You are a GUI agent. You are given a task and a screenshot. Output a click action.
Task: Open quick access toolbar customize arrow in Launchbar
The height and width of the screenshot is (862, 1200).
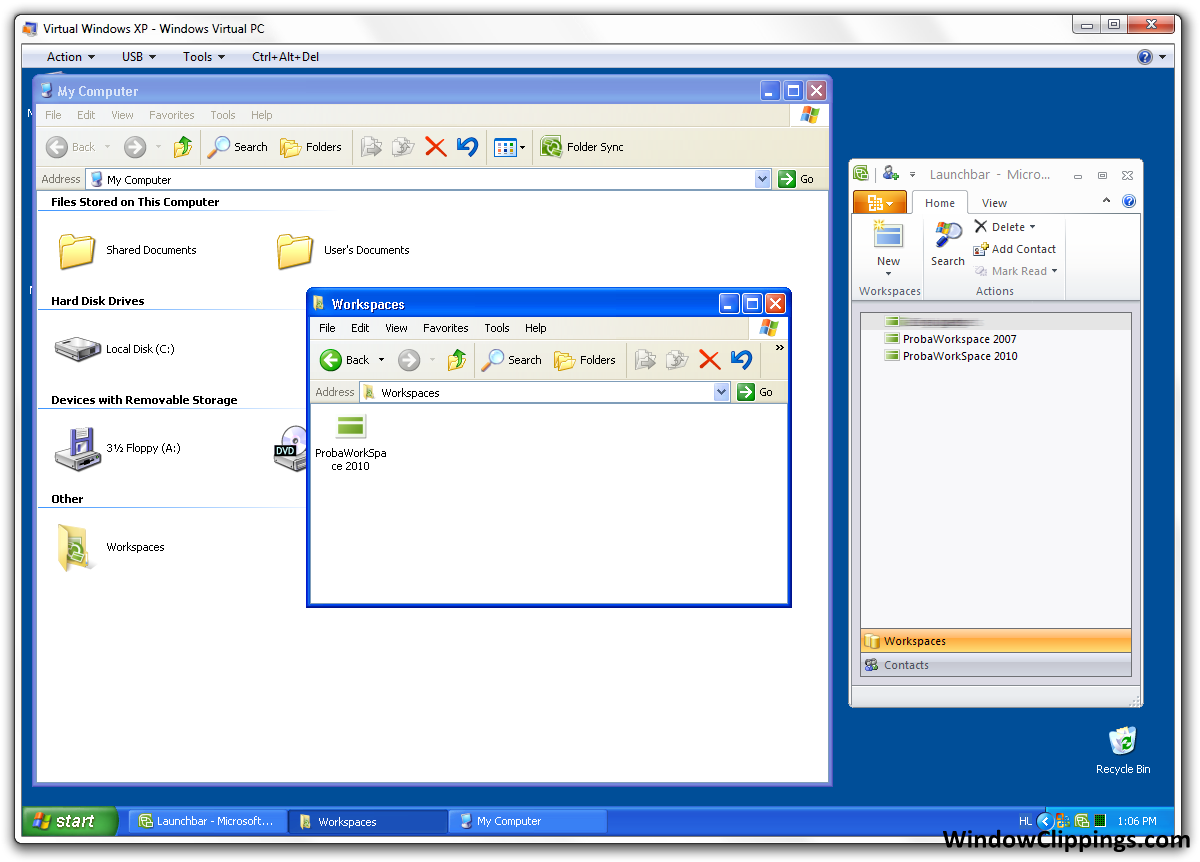[912, 175]
